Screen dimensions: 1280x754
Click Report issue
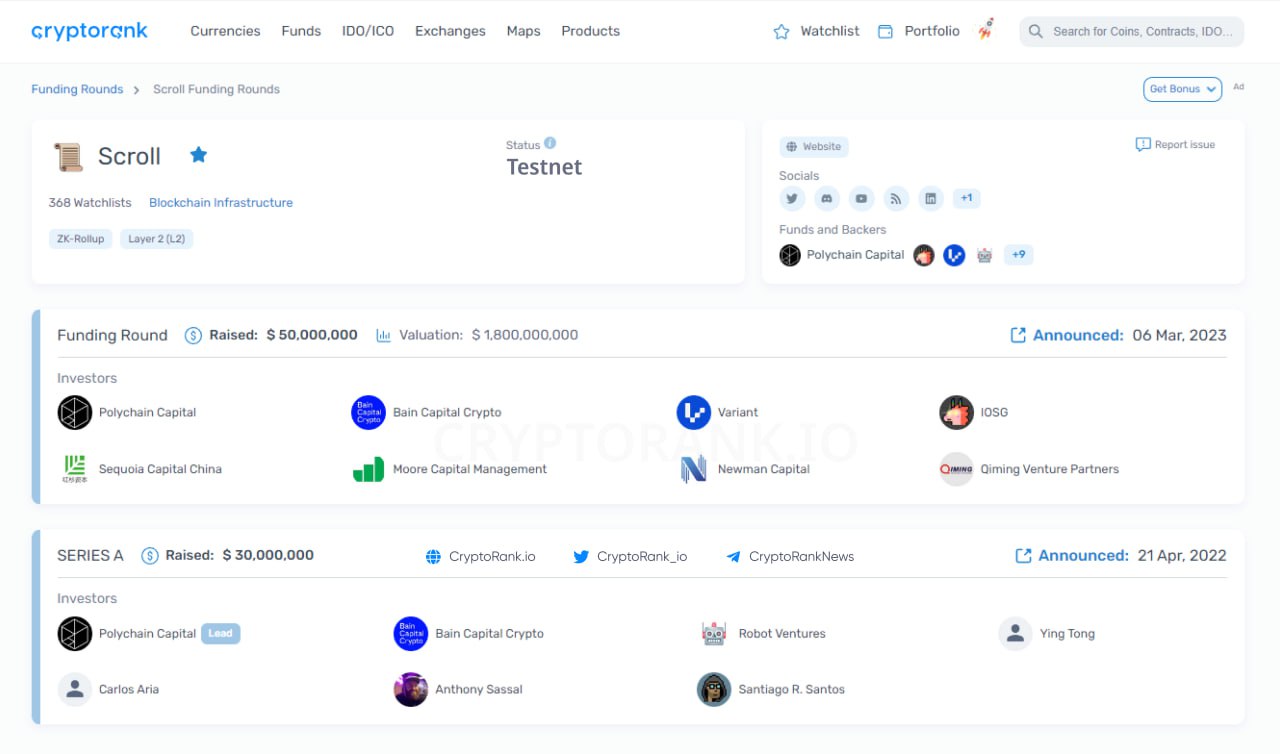(1176, 145)
